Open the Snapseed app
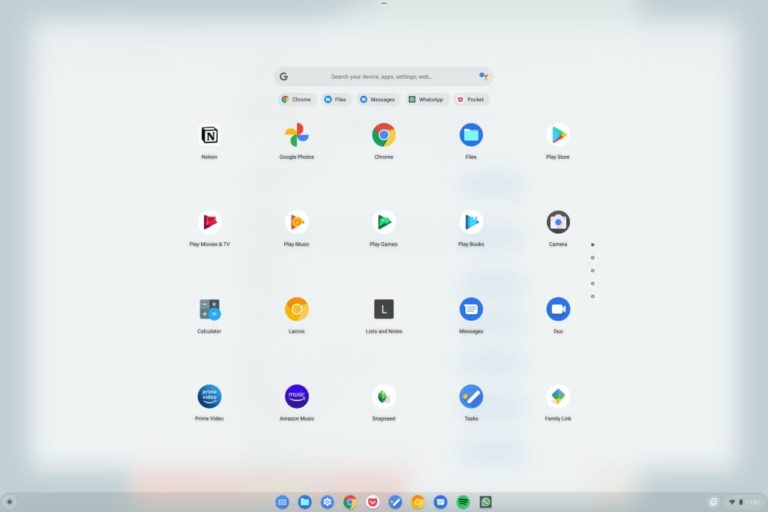768x512 pixels. tap(384, 396)
